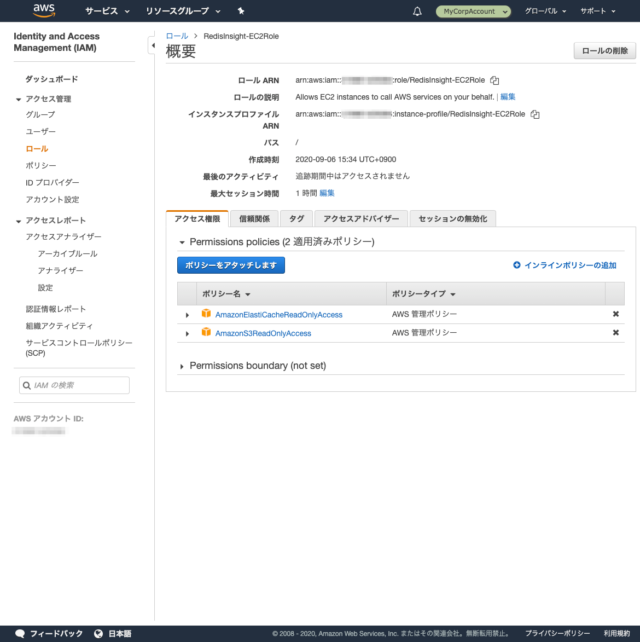The width and height of the screenshot is (640, 642).
Task: Click the feedback speech bubble icon
Action: coord(20,633)
